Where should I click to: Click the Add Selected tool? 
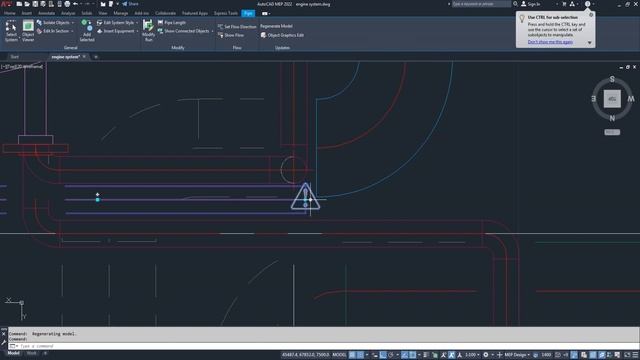tap(87, 31)
